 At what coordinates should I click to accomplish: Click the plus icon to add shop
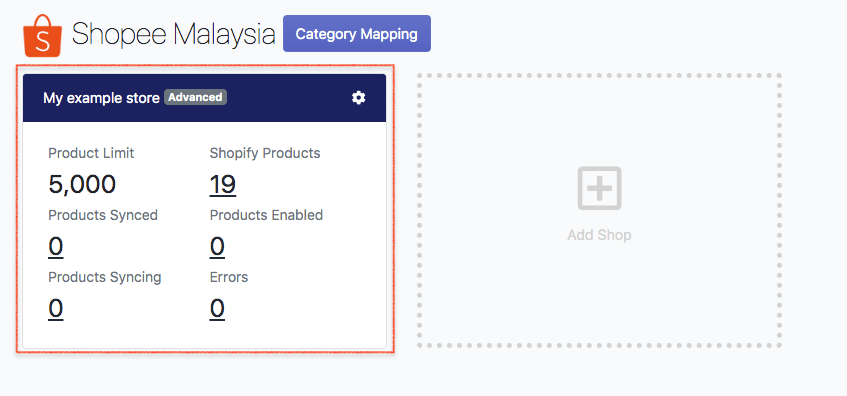[x=599, y=188]
